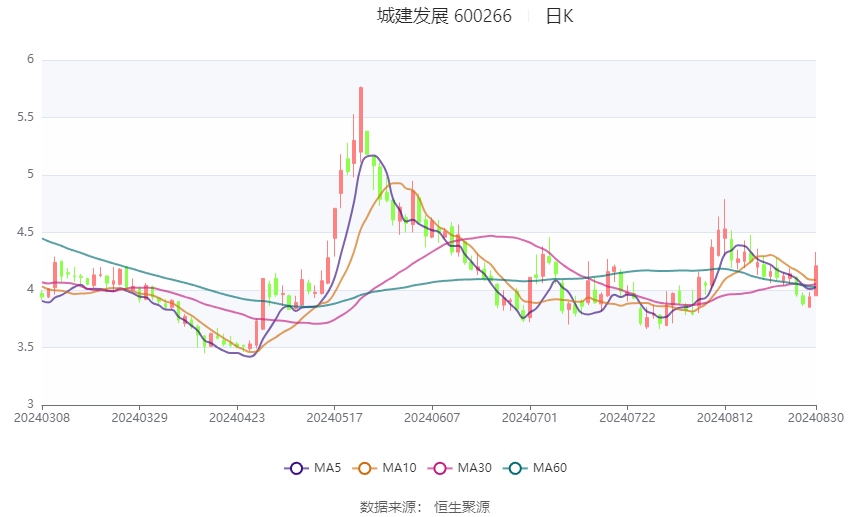Click the 20240329 date axis label

[x=139, y=418]
